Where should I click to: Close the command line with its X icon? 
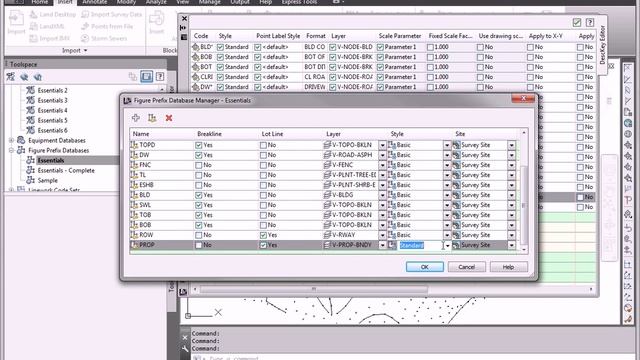(x=185, y=337)
